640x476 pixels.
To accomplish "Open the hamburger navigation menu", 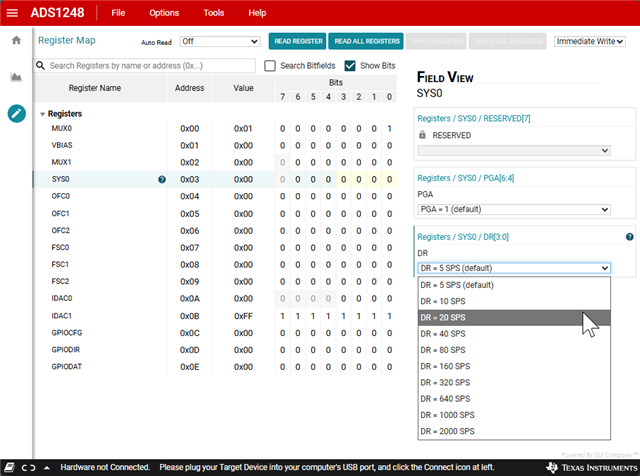I will [x=12, y=13].
